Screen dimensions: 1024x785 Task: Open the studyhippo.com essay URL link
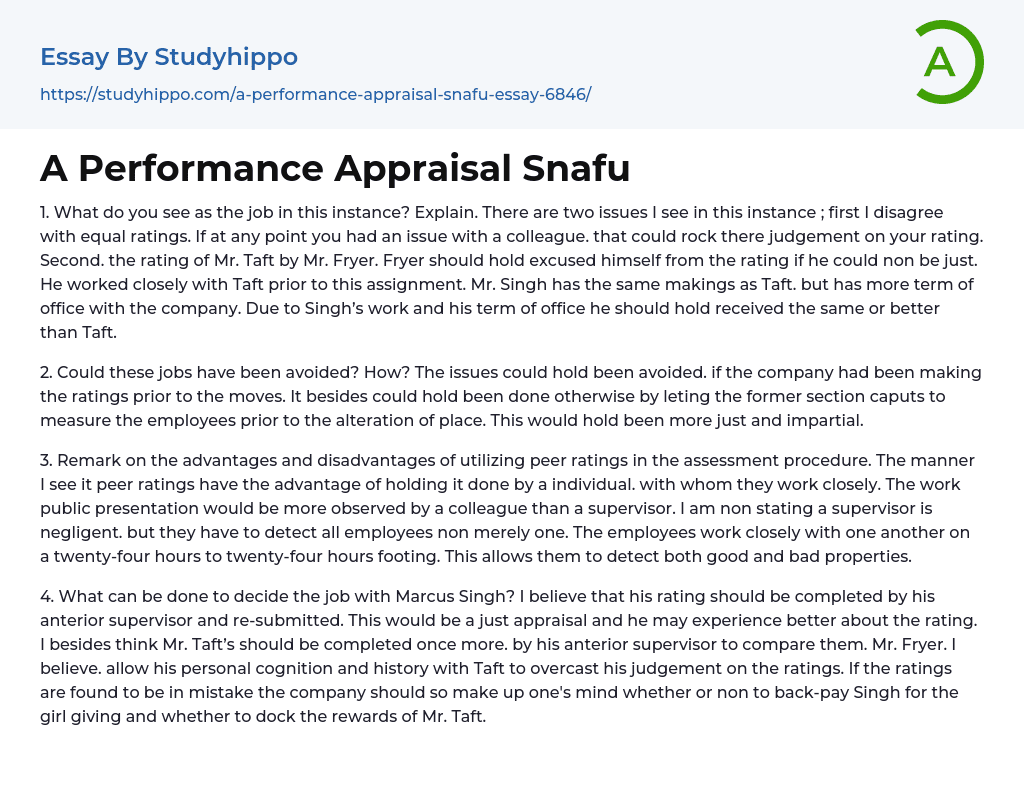[315, 94]
